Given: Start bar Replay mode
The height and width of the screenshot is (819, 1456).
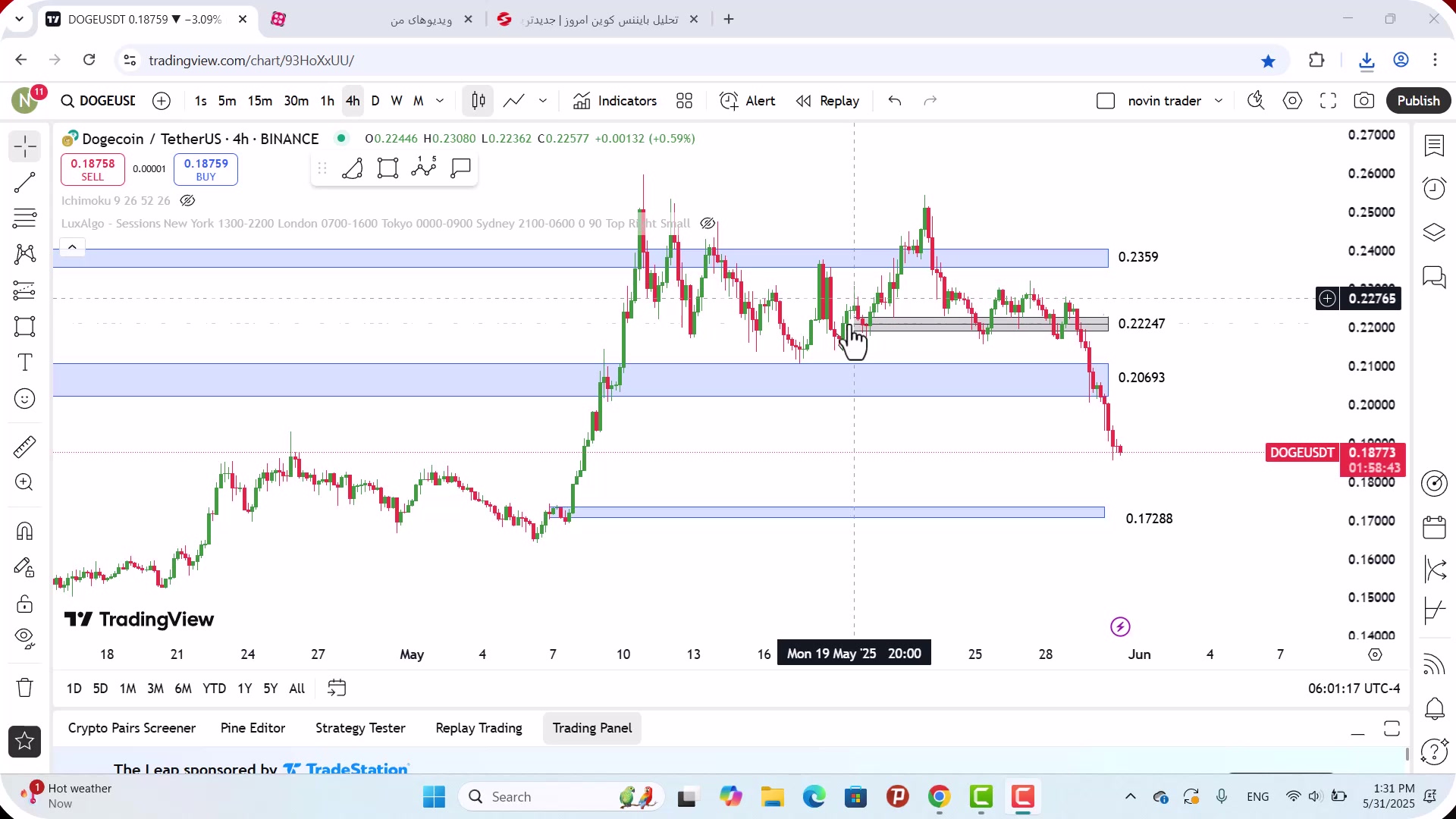Looking at the screenshot, I should point(827,101).
